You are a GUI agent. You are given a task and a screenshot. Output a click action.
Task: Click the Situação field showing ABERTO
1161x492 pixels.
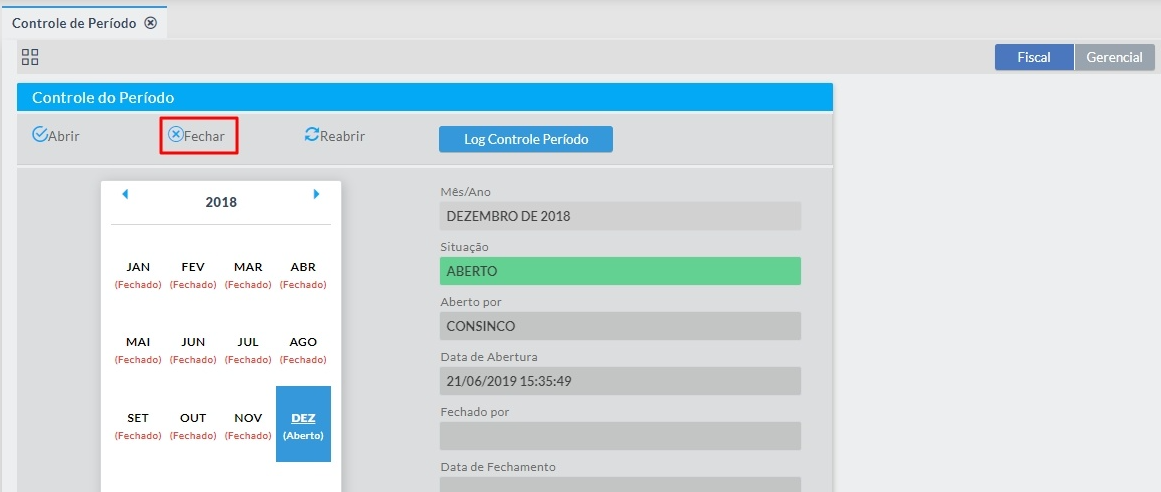(620, 271)
